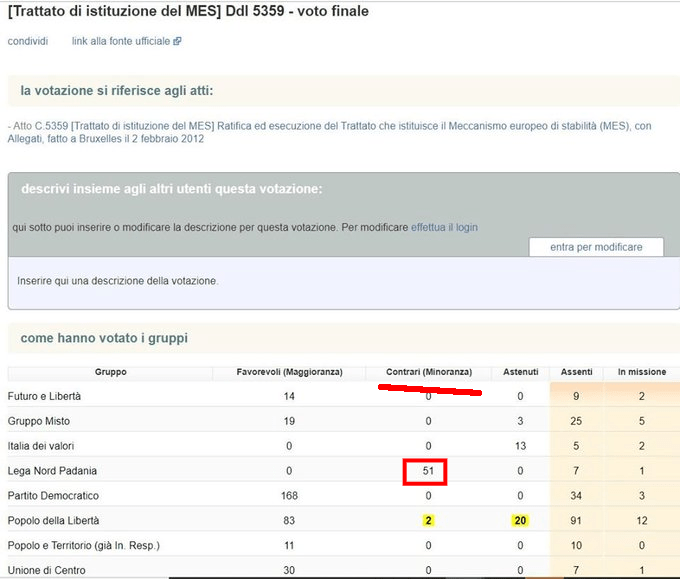The image size is (680, 579).
Task: Open the Atto C.5359 ratifica link
Action: point(329,132)
